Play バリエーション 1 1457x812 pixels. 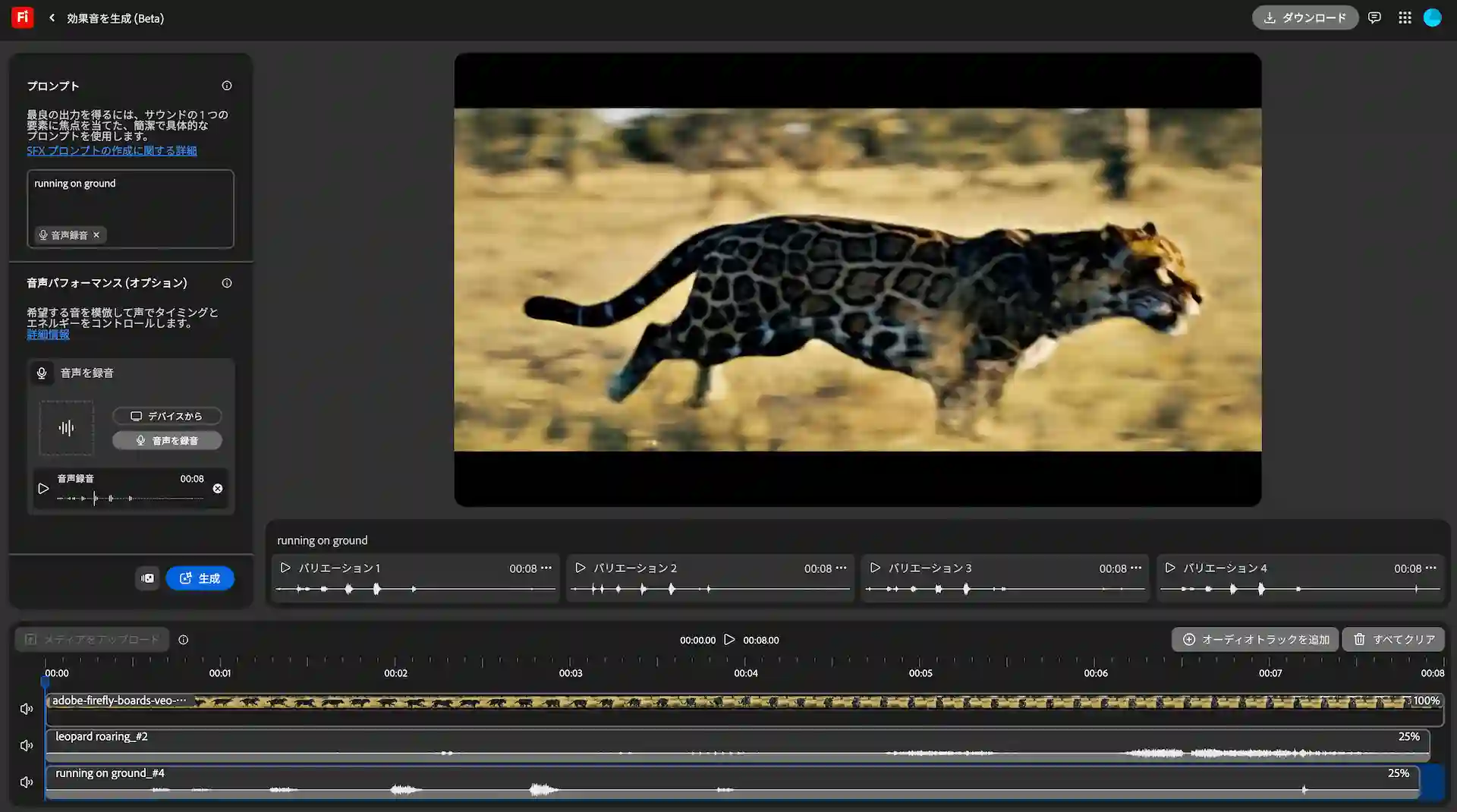tap(285, 568)
